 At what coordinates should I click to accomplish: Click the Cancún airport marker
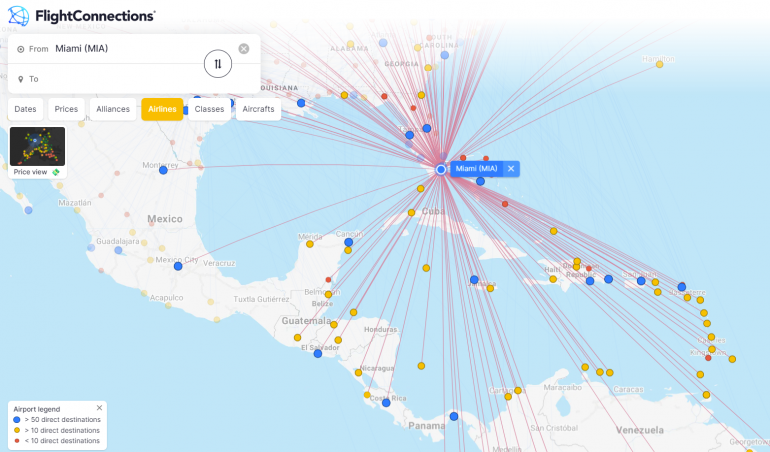click(348, 243)
